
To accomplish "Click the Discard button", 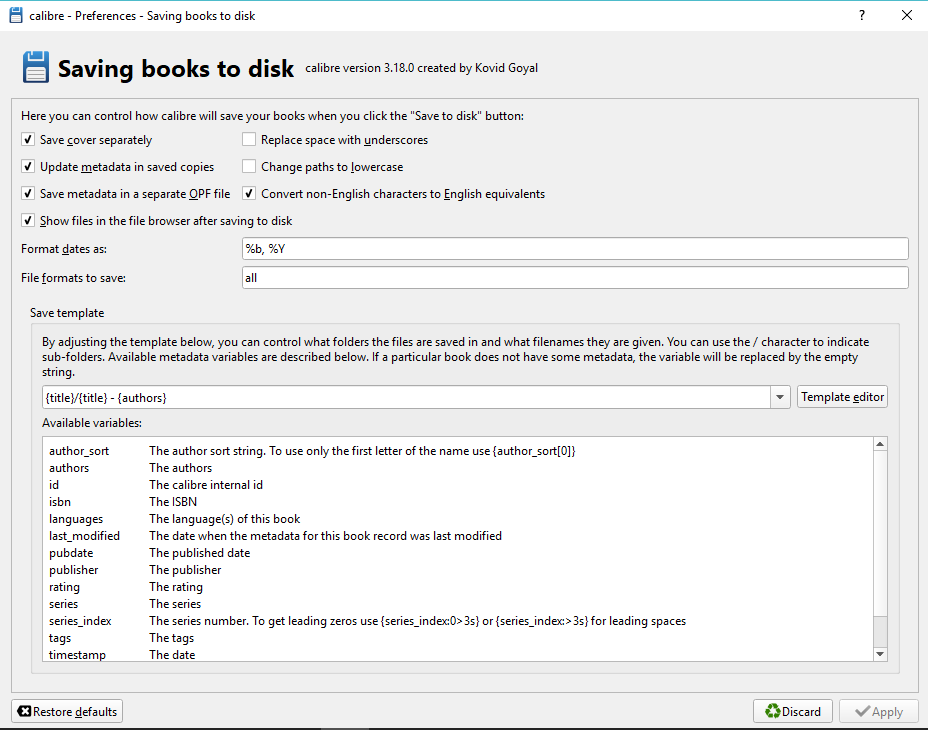I will pos(792,711).
